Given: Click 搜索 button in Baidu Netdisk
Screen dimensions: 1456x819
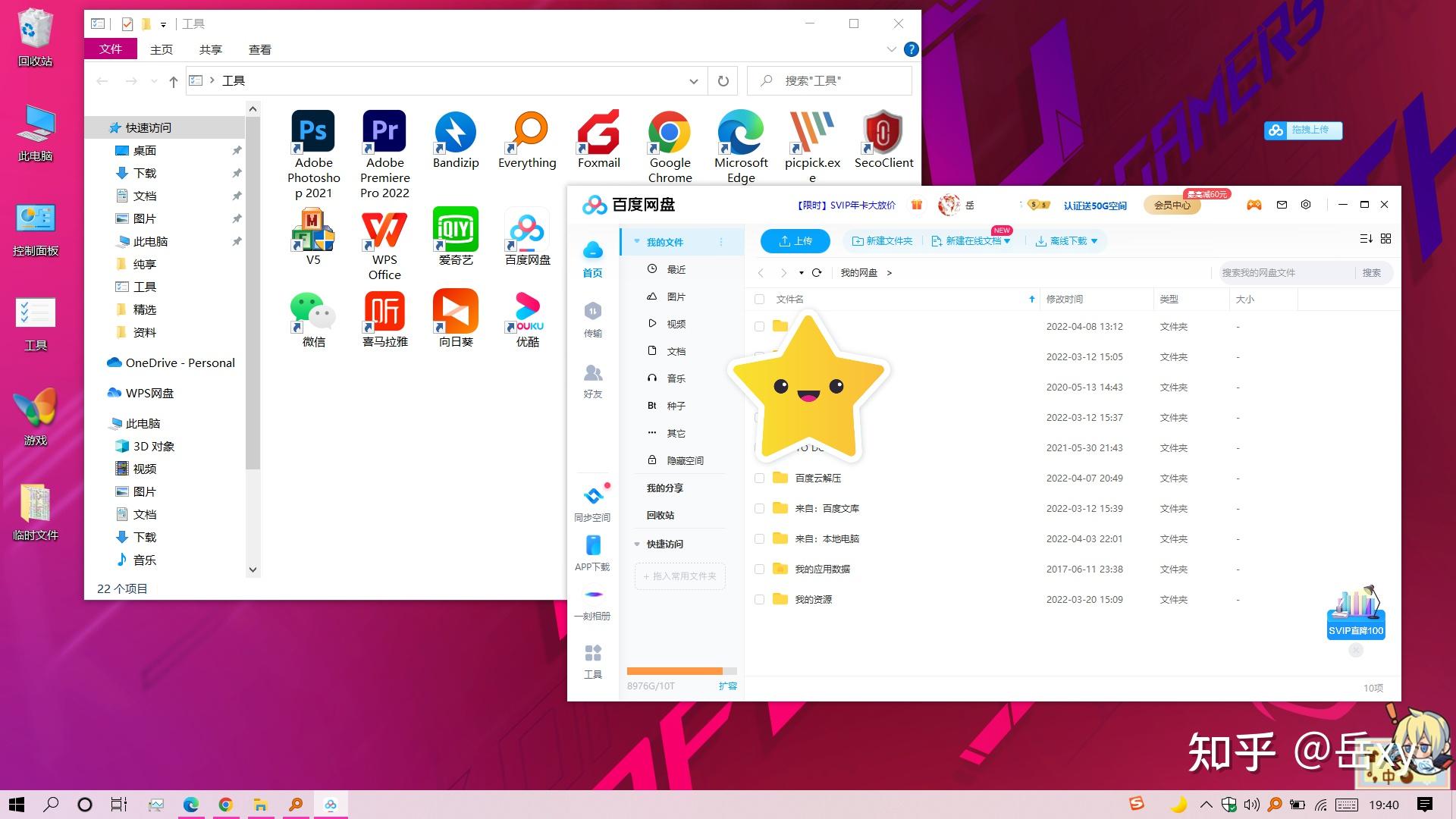Looking at the screenshot, I should [x=1371, y=273].
